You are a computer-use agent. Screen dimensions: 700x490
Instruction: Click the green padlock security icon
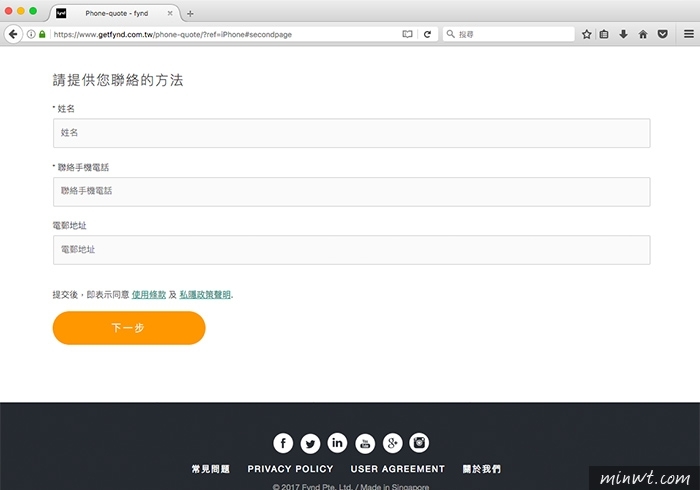42,34
